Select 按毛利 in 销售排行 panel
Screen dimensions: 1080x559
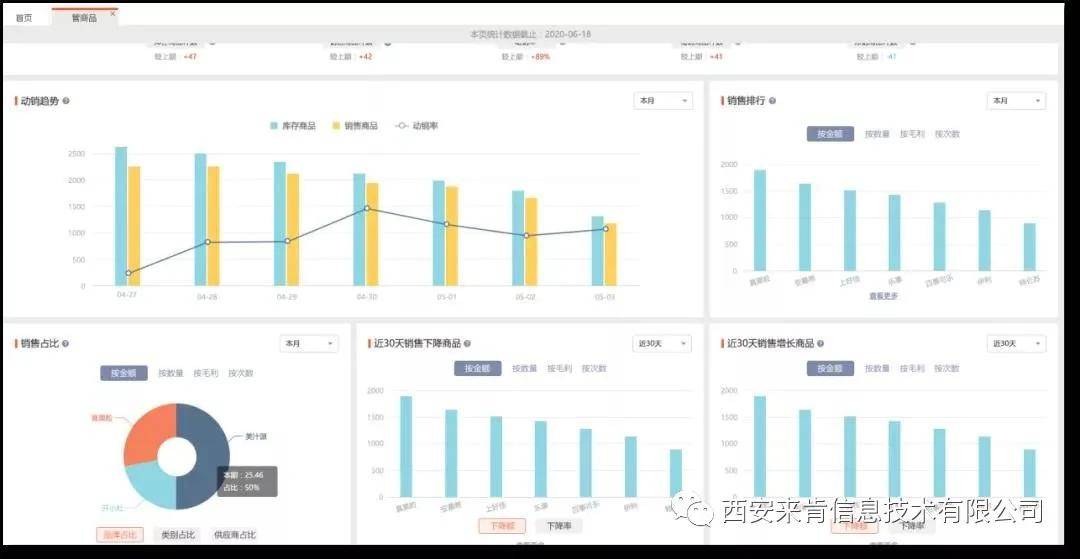(912, 134)
